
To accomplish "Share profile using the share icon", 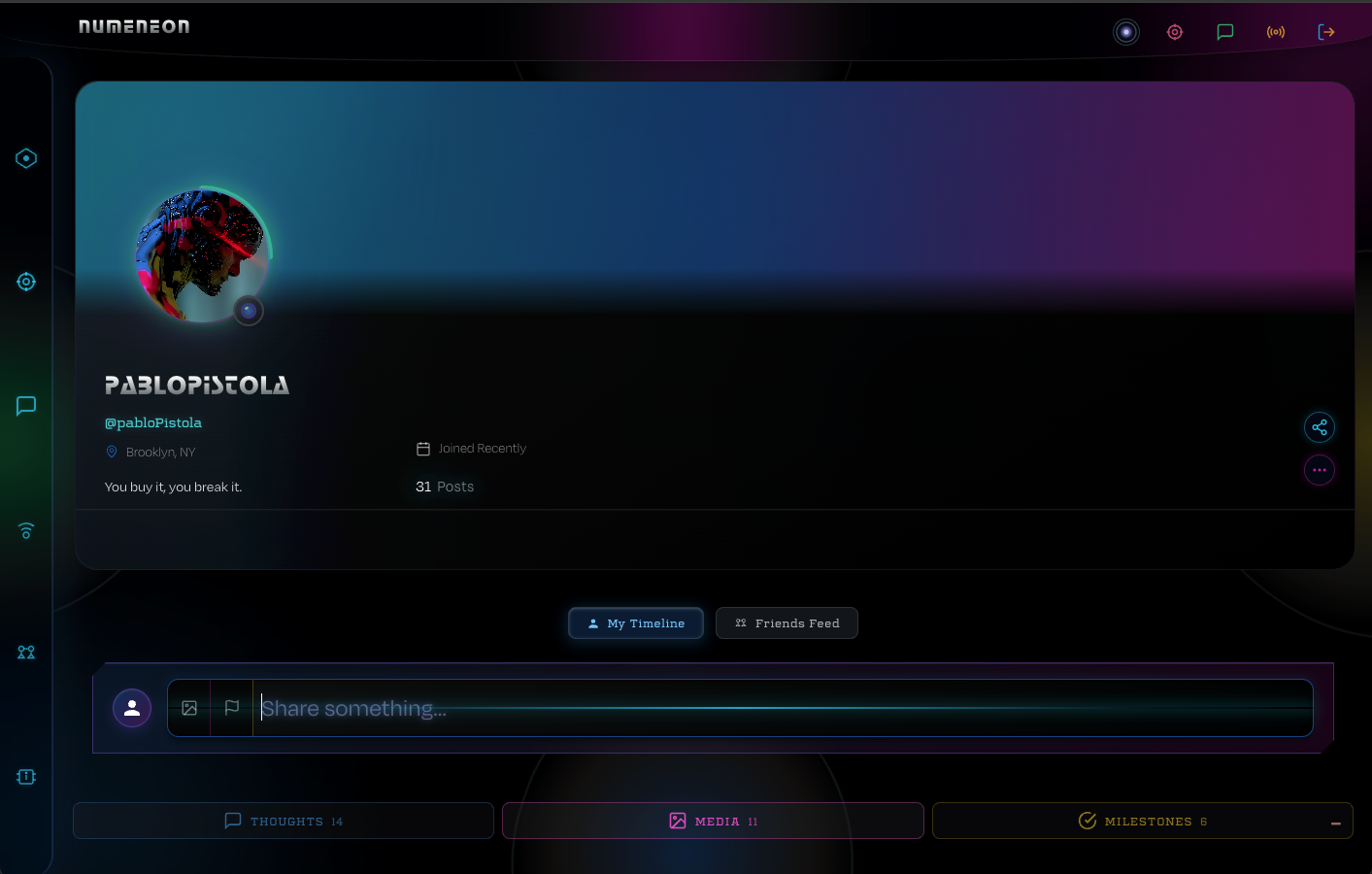I will click(x=1320, y=427).
